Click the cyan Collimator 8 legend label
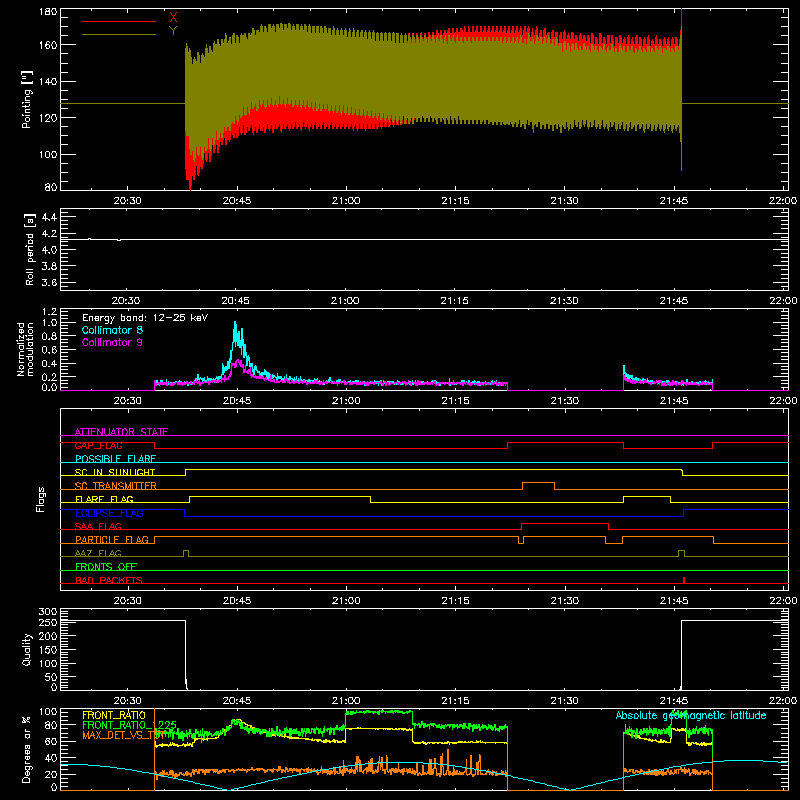The width and height of the screenshot is (800, 800). (x=112, y=330)
